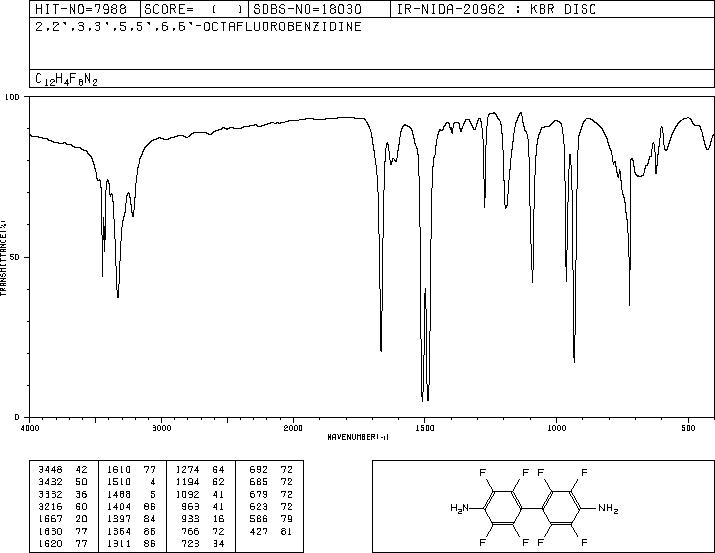Click the 692 peak table entry
Image resolution: width=715 pixels, height=553 pixels.
coord(259,470)
